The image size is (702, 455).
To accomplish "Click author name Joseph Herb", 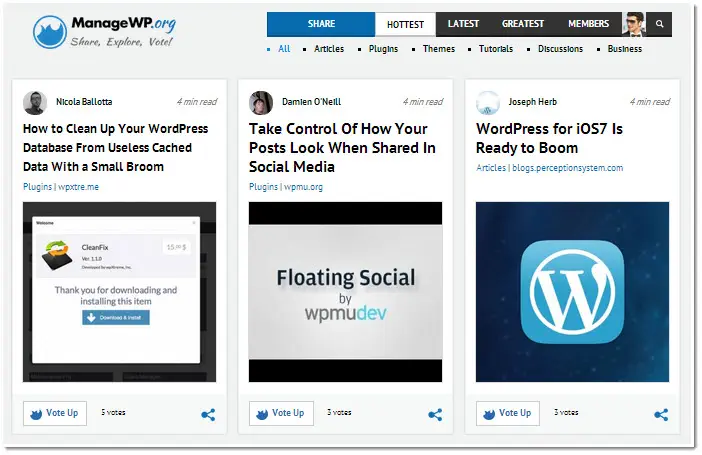I will 533,102.
